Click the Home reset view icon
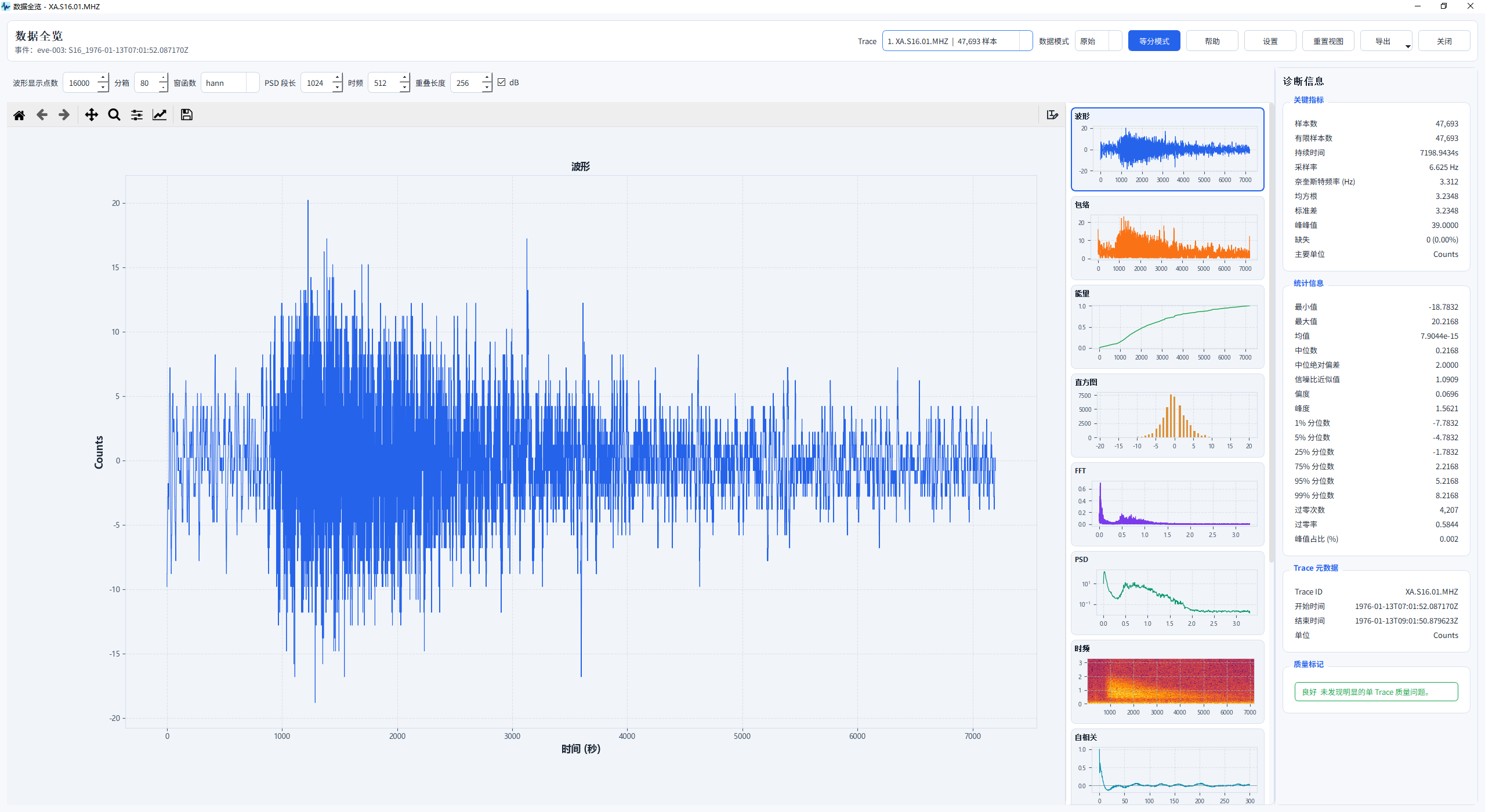 click(19, 115)
